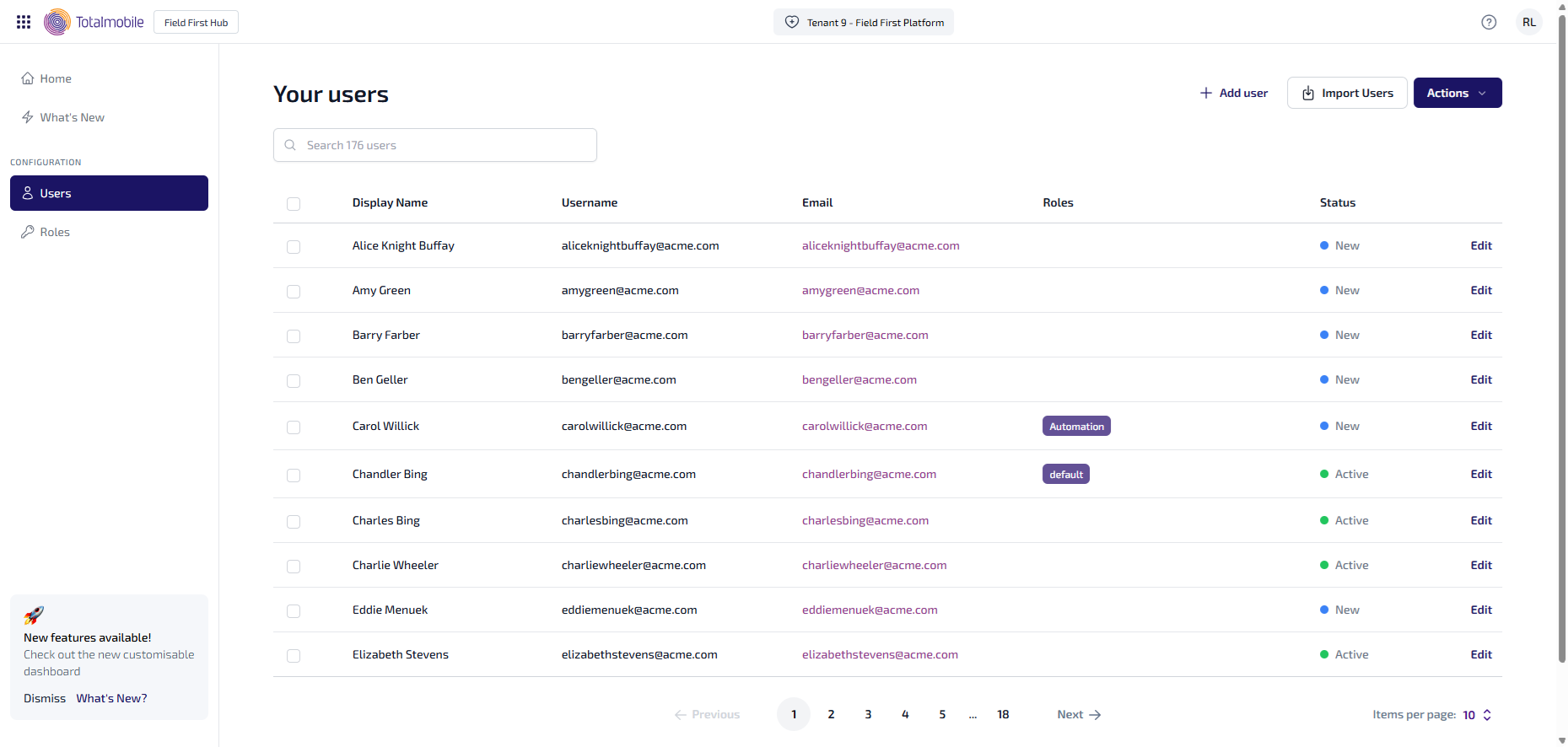Click the Home icon in sidebar
Screen dimensions: 1568x747
pyautogui.click(x=28, y=78)
